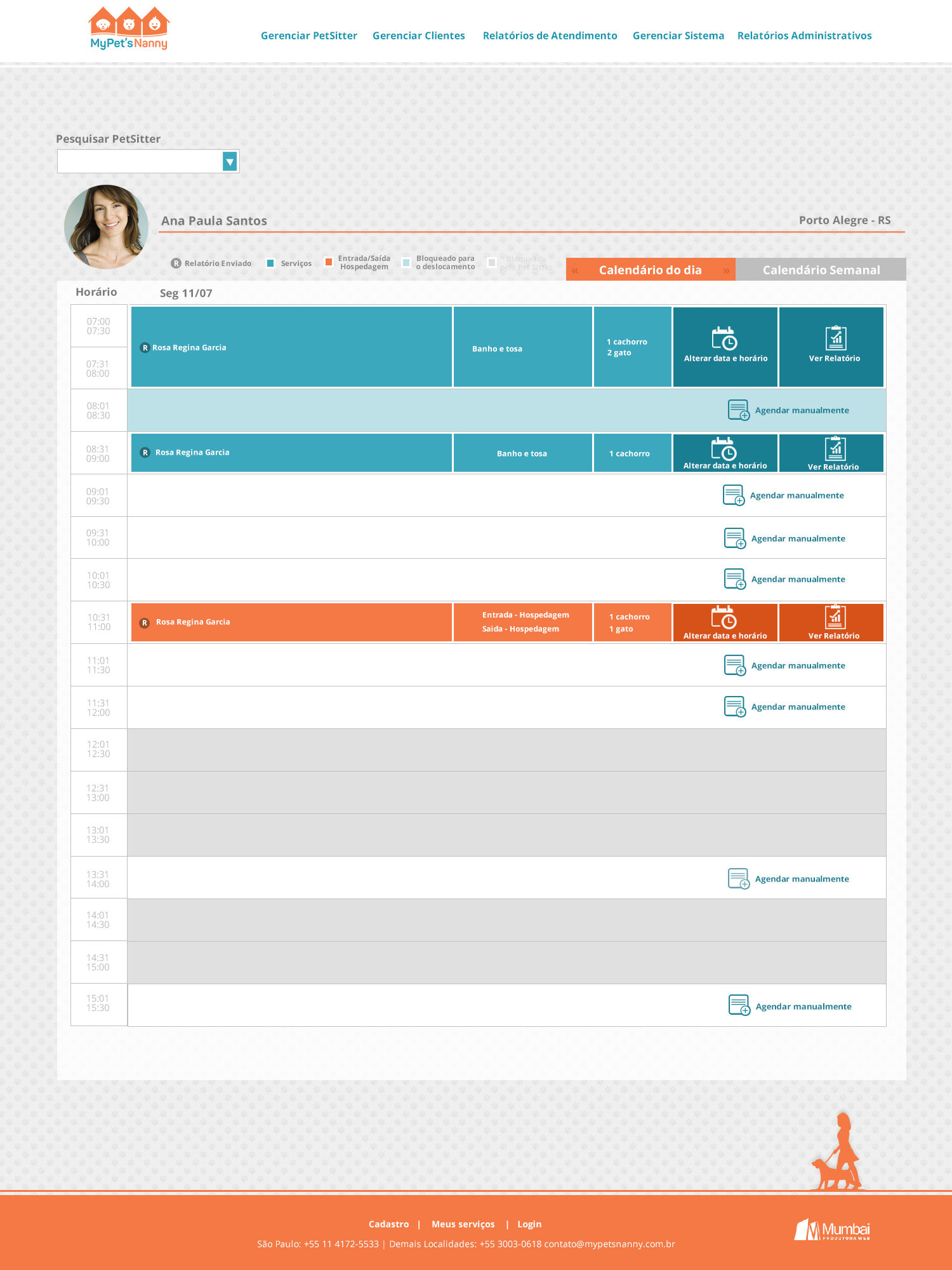Click schedule icon for the 09:01 slot
The height and width of the screenshot is (1270, 952).
734,495
